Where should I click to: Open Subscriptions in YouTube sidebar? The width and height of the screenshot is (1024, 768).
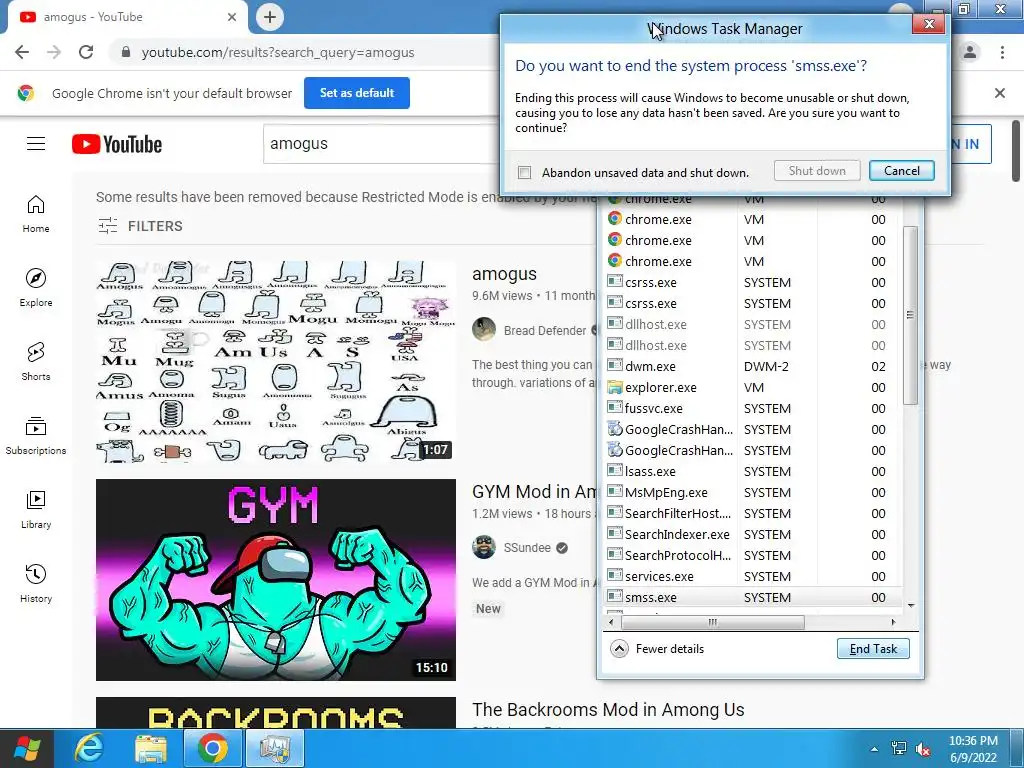(36, 436)
